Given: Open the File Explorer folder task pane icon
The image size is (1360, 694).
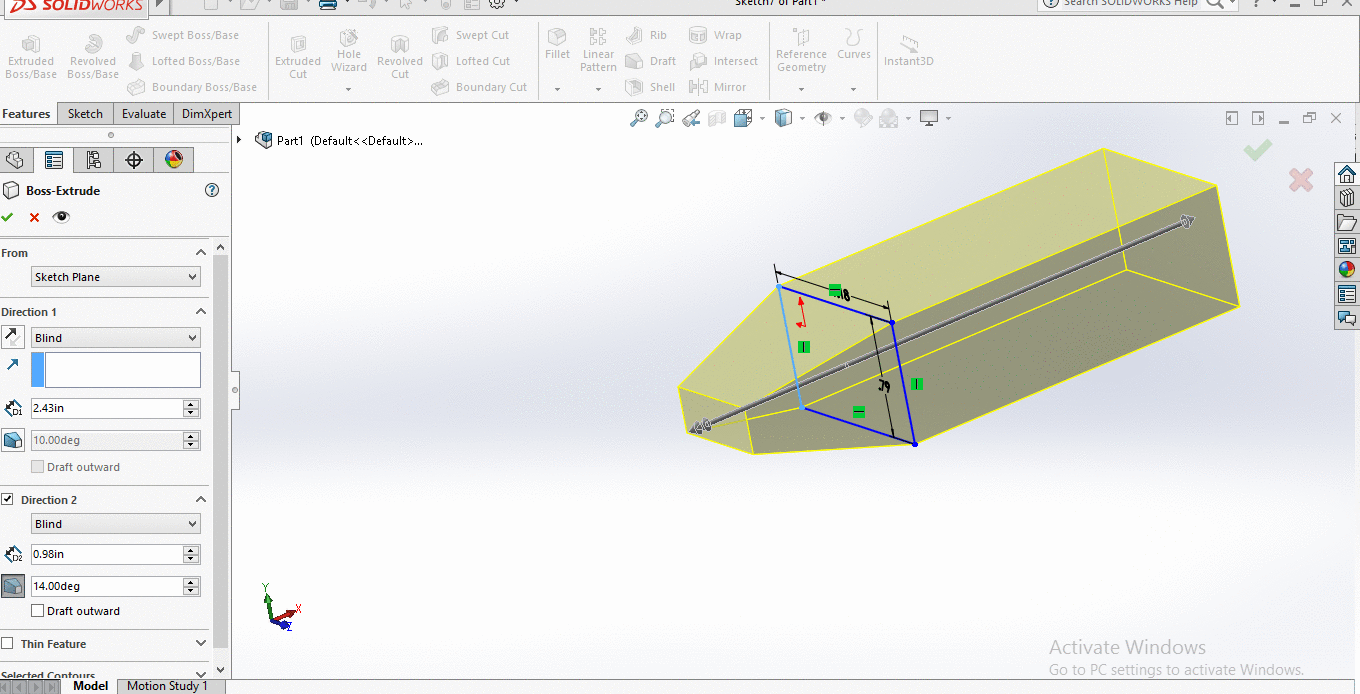Looking at the screenshot, I should pos(1347,221).
